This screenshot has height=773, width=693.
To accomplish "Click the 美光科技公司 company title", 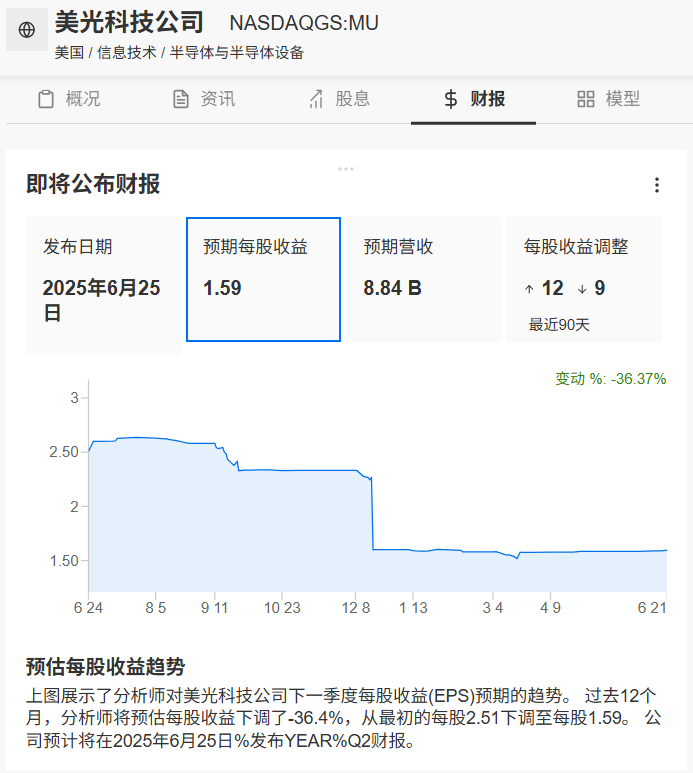I will pyautogui.click(x=129, y=22).
